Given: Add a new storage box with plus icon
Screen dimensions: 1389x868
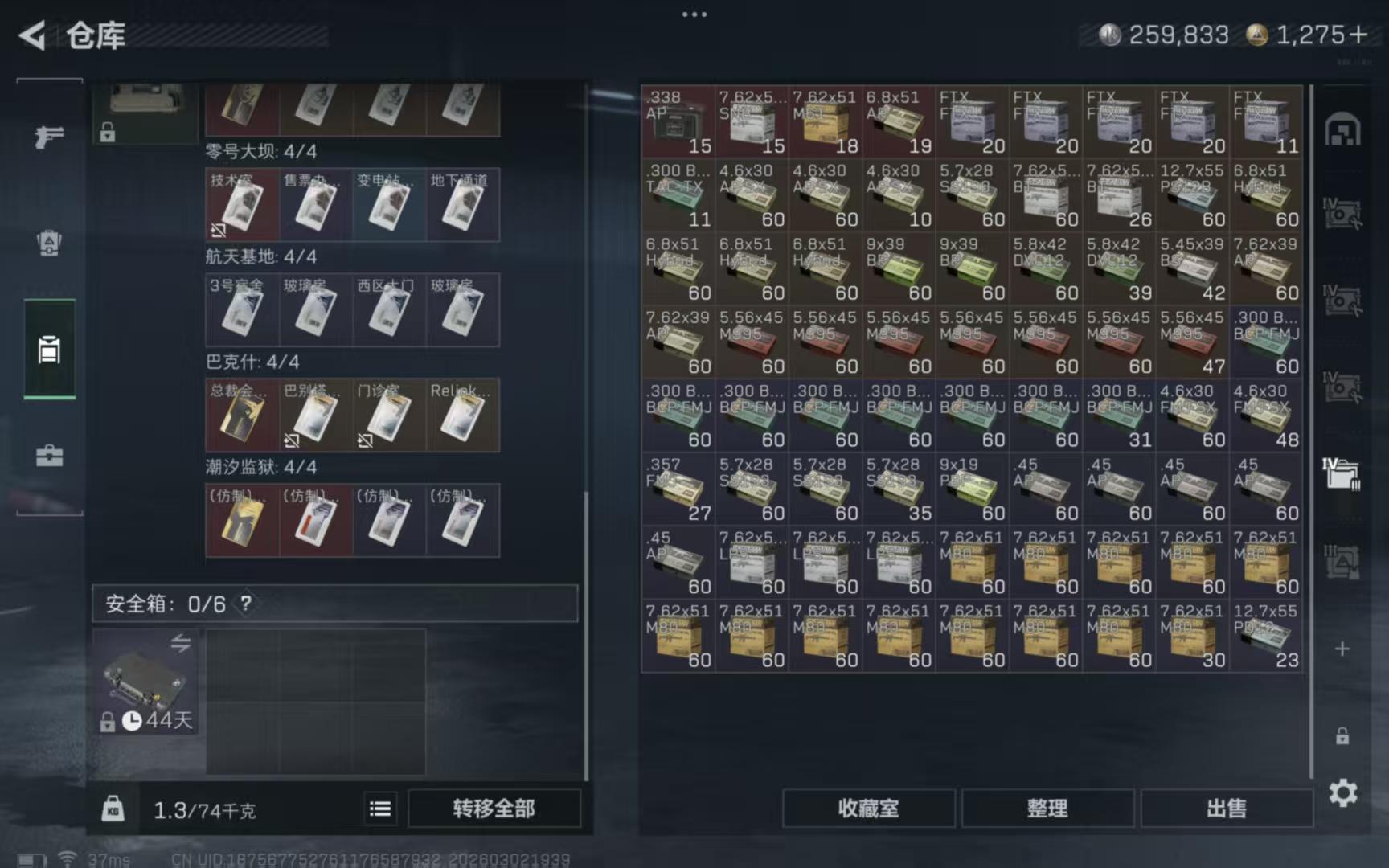Looking at the screenshot, I should pyautogui.click(x=1342, y=649).
